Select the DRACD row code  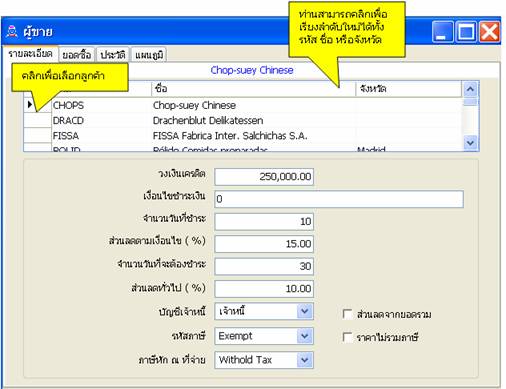coord(68,120)
